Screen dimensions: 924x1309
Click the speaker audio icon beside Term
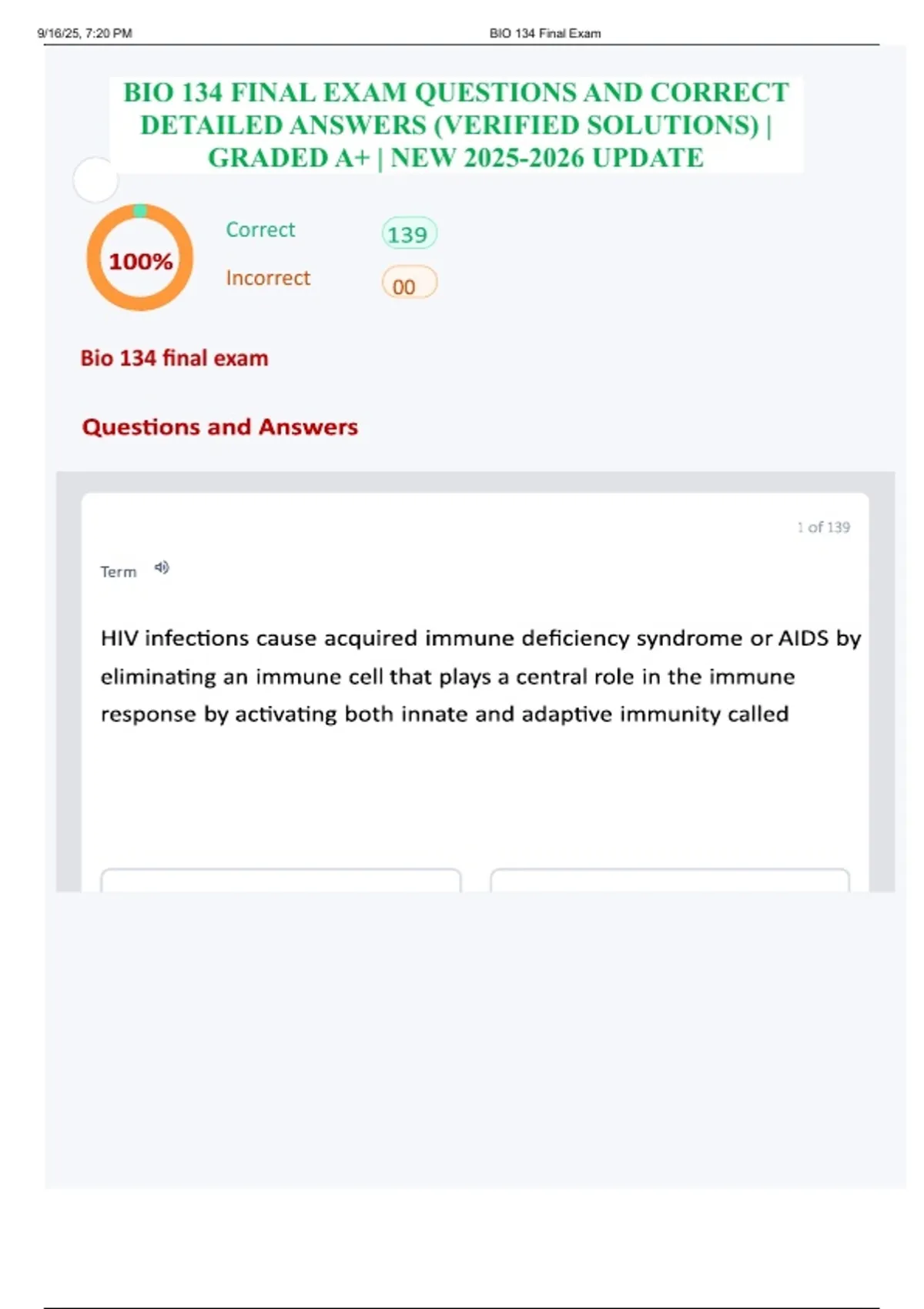click(x=162, y=567)
